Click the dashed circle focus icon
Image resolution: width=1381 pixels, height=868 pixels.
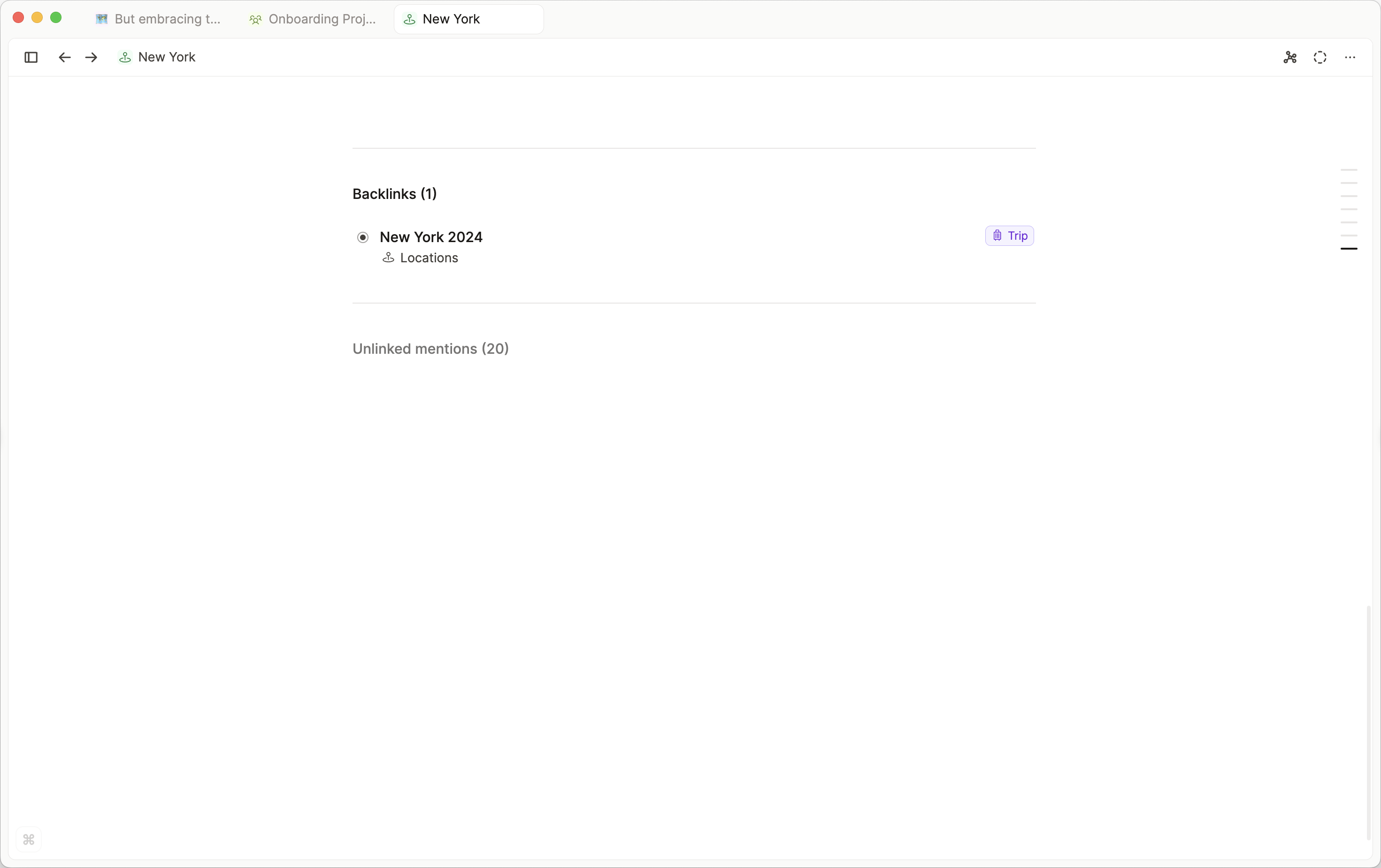(x=1320, y=57)
